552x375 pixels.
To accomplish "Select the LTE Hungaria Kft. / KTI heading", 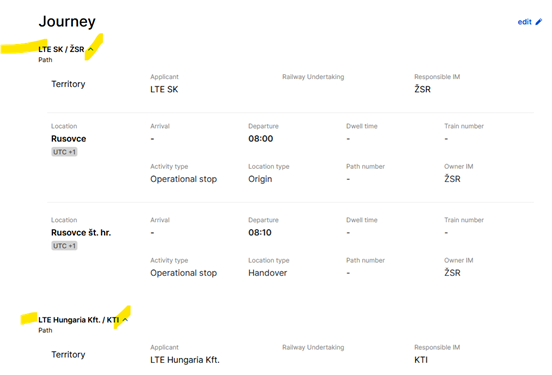I will pyautogui.click(x=79, y=320).
